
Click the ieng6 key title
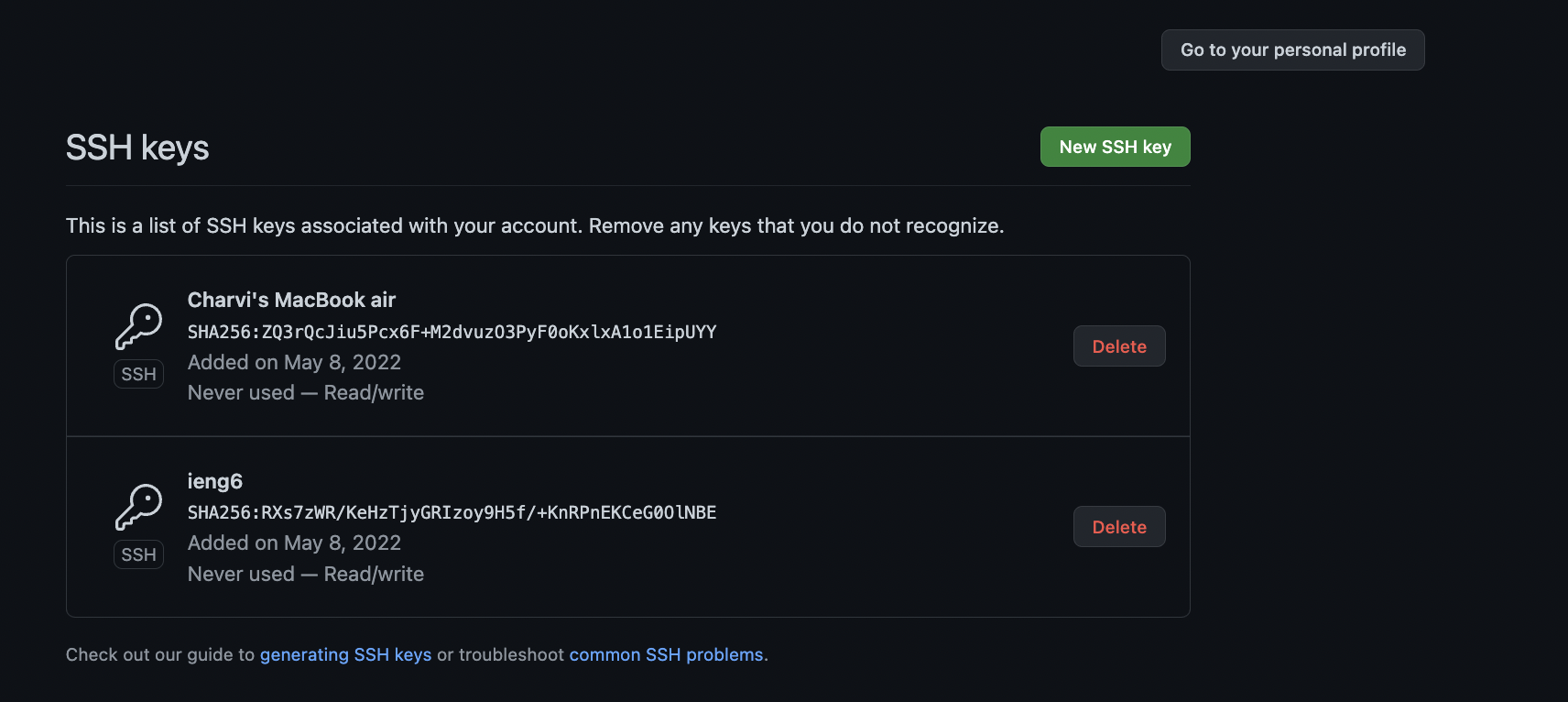215,481
